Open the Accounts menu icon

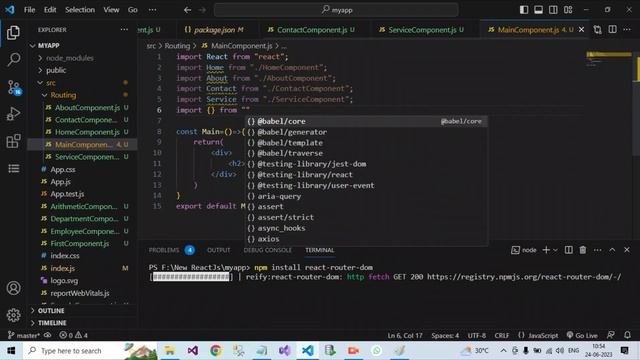[13, 288]
